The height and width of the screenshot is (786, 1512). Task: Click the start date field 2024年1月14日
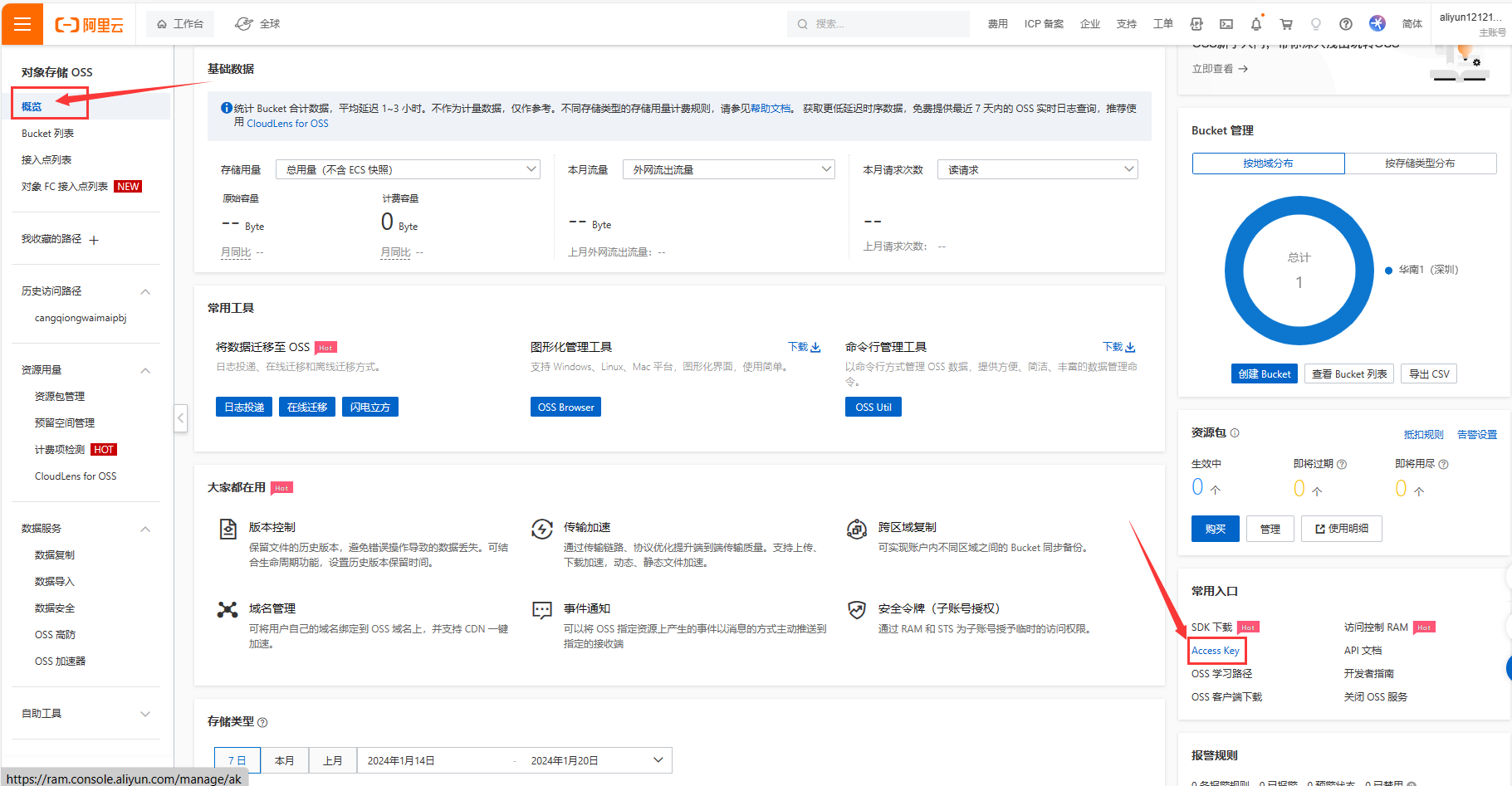(x=401, y=761)
